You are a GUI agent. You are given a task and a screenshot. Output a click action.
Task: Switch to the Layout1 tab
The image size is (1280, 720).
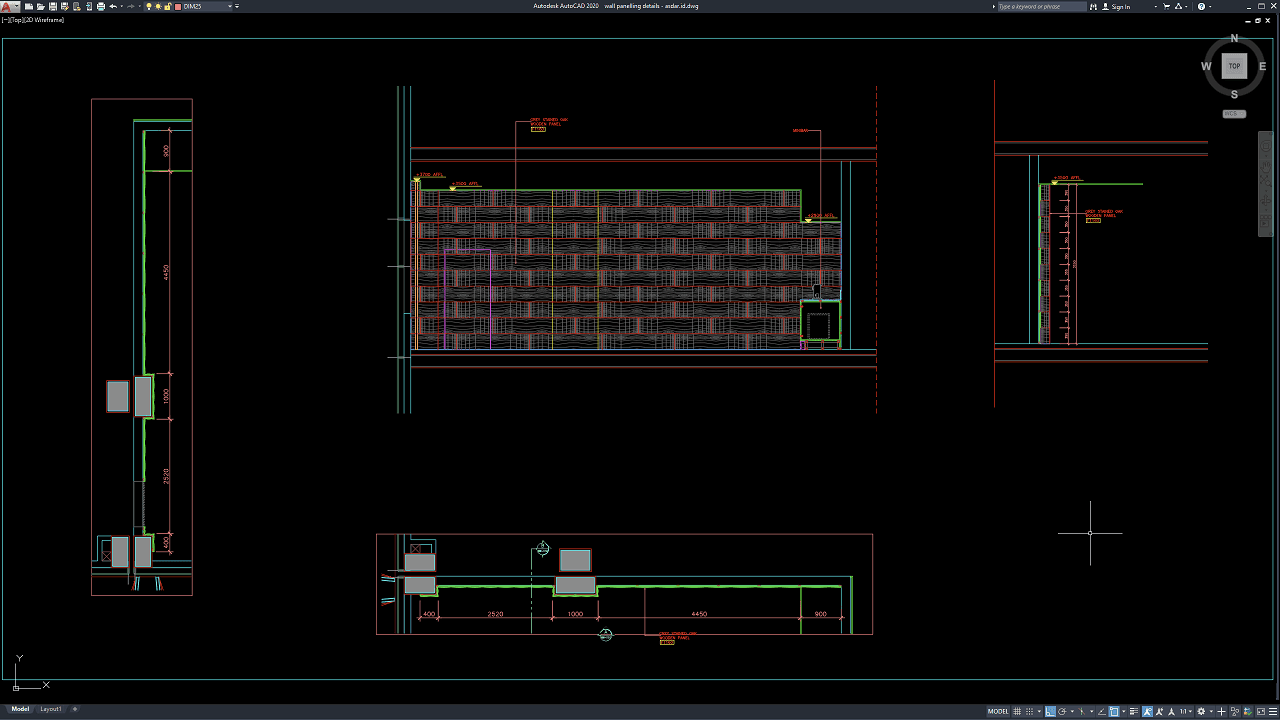(50, 709)
